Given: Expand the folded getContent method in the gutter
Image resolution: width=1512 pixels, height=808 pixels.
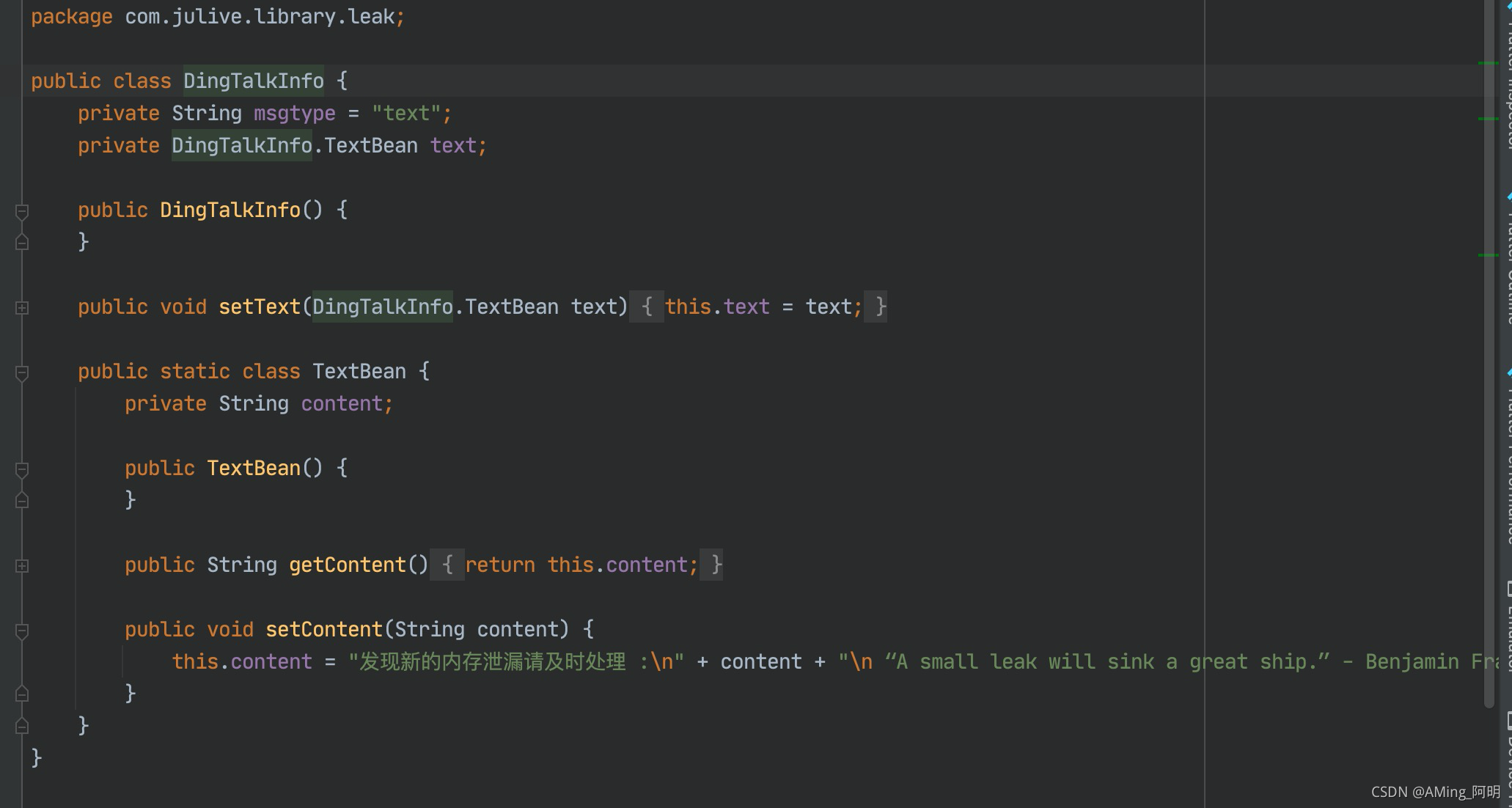Looking at the screenshot, I should [x=22, y=566].
